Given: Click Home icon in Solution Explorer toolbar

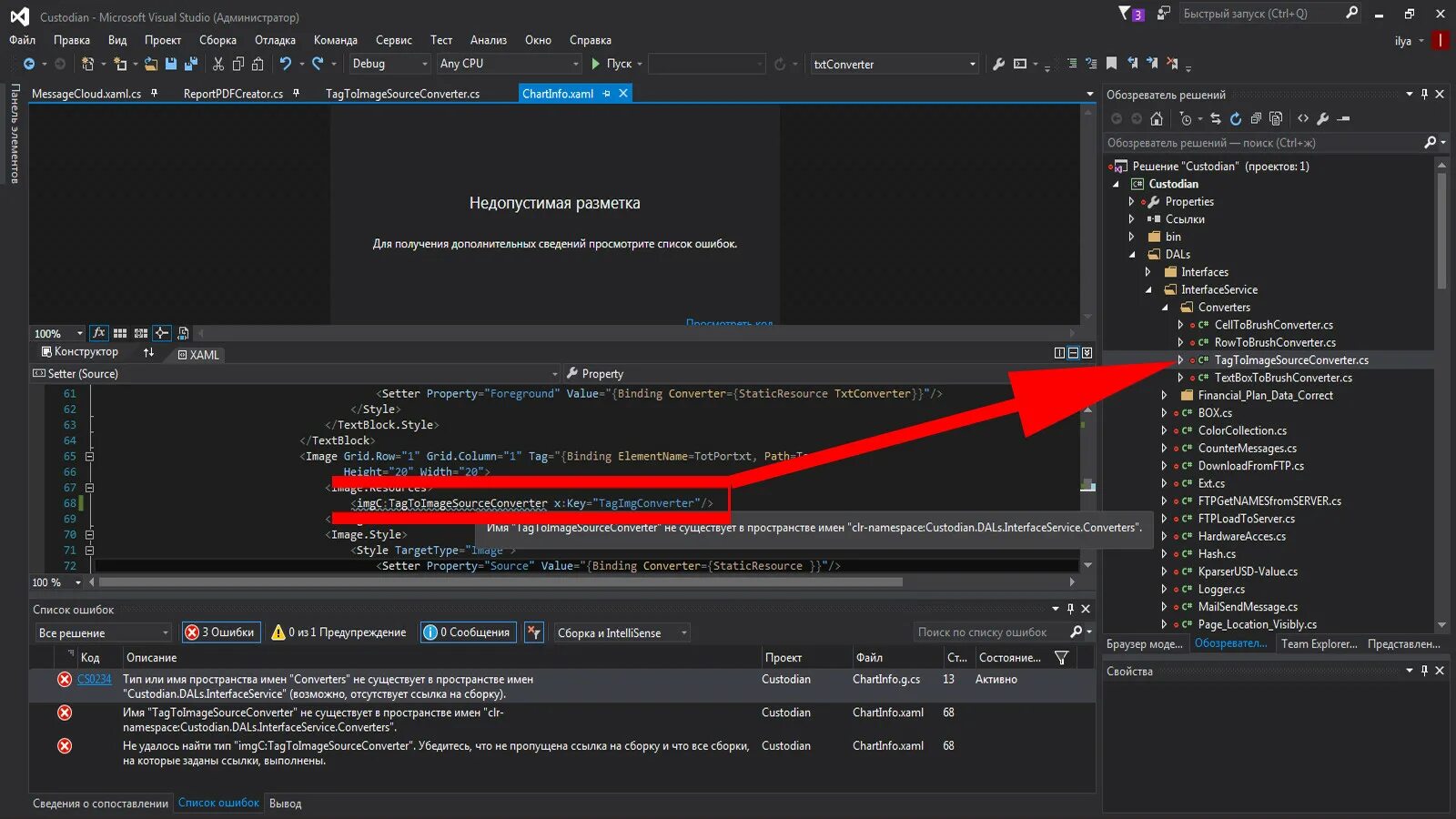Looking at the screenshot, I should point(1157,118).
